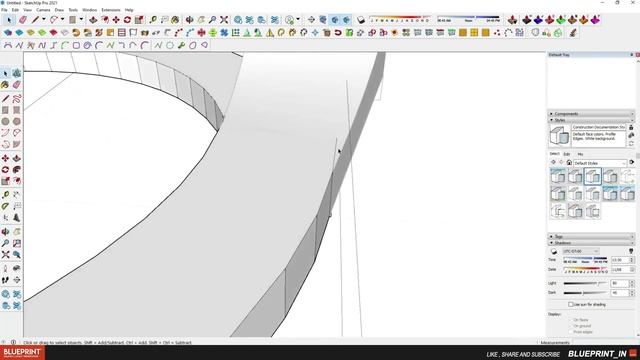Select the Move tool in top toolbar
Screen dimensions: 640x360
tap(116, 20)
